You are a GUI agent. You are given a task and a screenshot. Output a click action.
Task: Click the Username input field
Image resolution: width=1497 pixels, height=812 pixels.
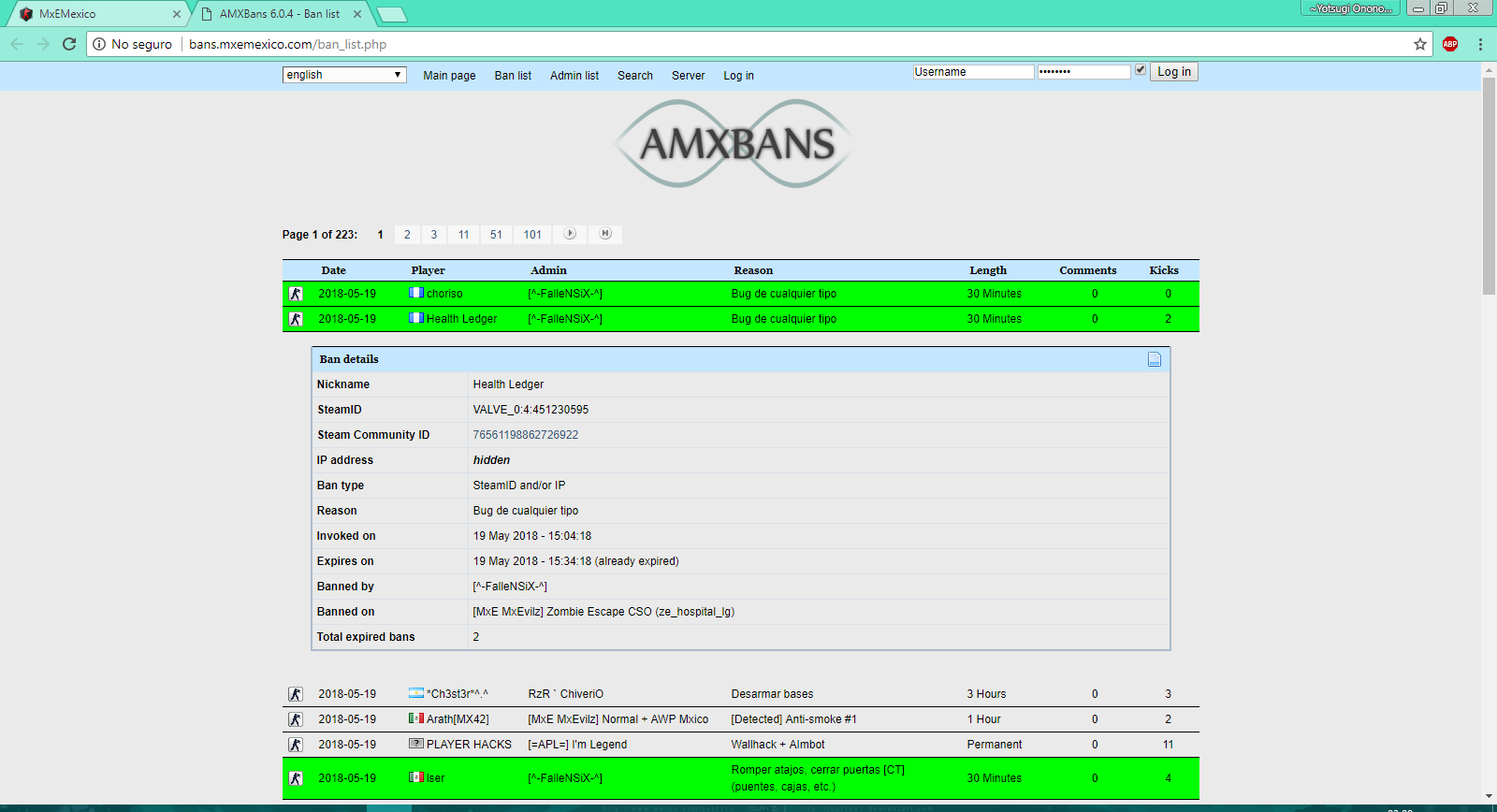973,72
